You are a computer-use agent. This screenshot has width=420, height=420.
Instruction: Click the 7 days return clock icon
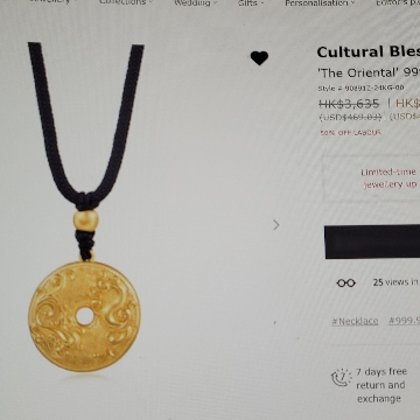coord(341,378)
